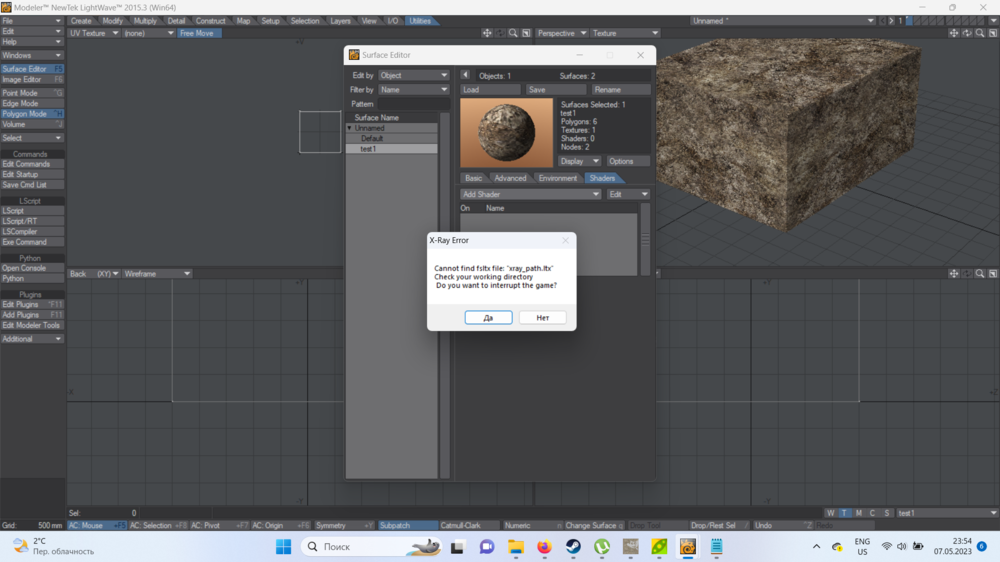Collapse the Unnamed object tree entry

tap(350, 128)
